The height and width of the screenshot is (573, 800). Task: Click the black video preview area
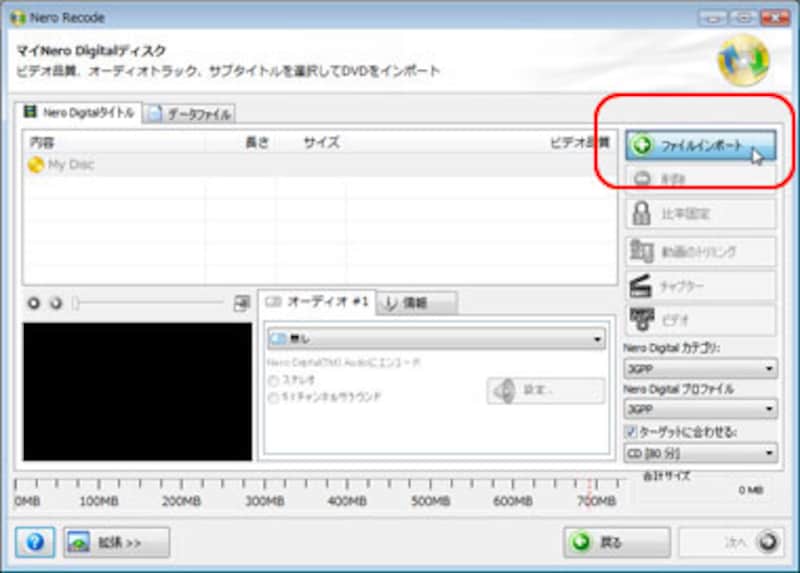[137, 391]
